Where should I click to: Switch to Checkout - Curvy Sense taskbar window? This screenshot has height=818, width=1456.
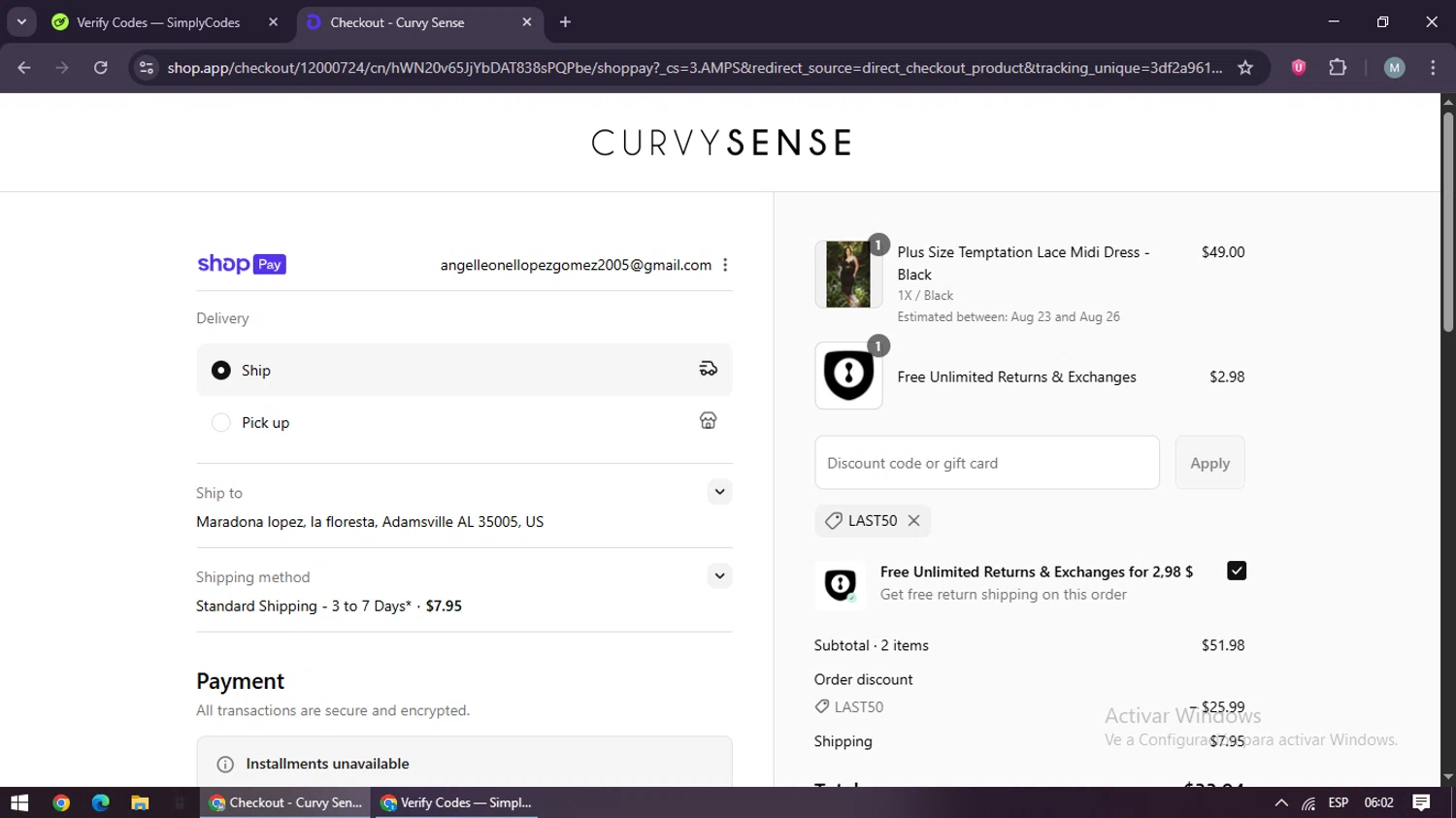(x=285, y=802)
